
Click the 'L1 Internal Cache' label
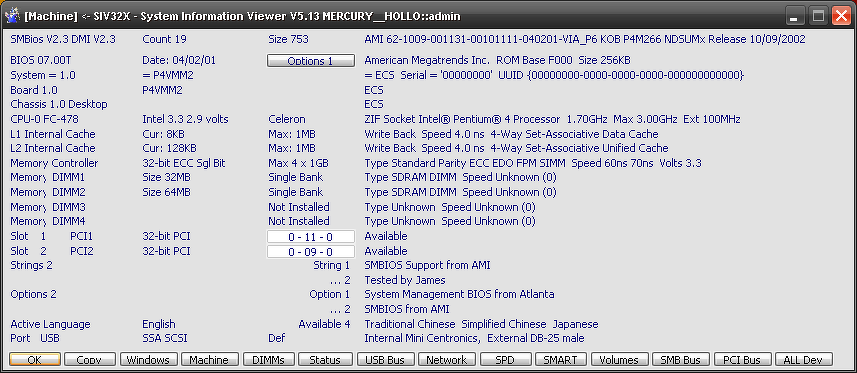tap(52, 134)
